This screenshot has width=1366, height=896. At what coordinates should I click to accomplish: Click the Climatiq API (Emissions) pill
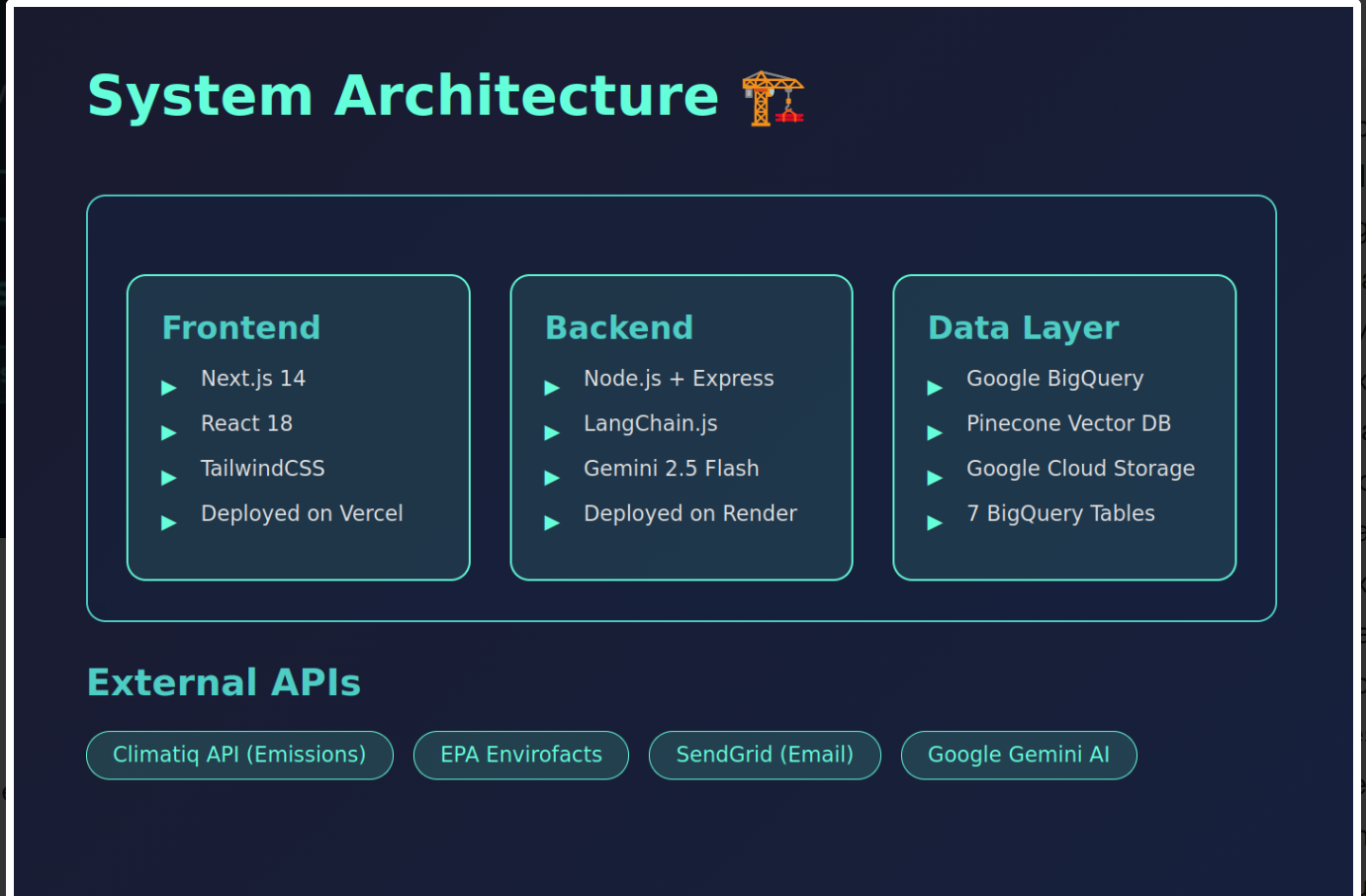[239, 756]
